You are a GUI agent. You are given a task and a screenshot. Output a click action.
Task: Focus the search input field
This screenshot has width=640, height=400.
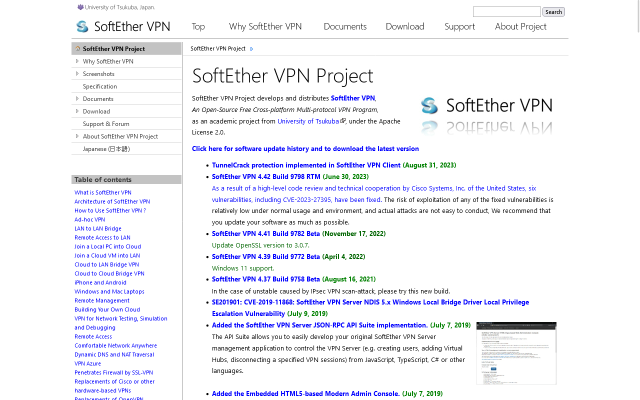507,11
